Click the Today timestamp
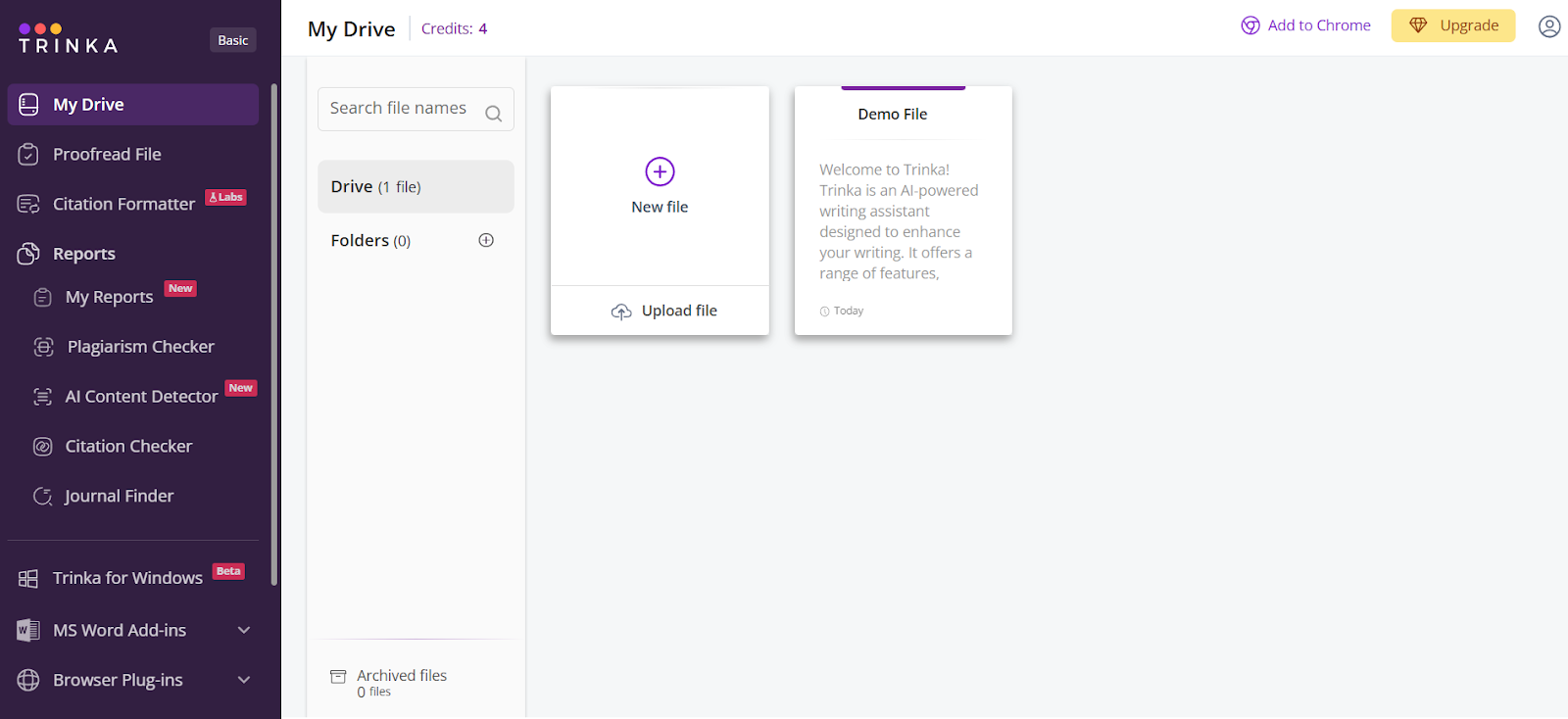The image size is (1568, 719). tap(849, 312)
